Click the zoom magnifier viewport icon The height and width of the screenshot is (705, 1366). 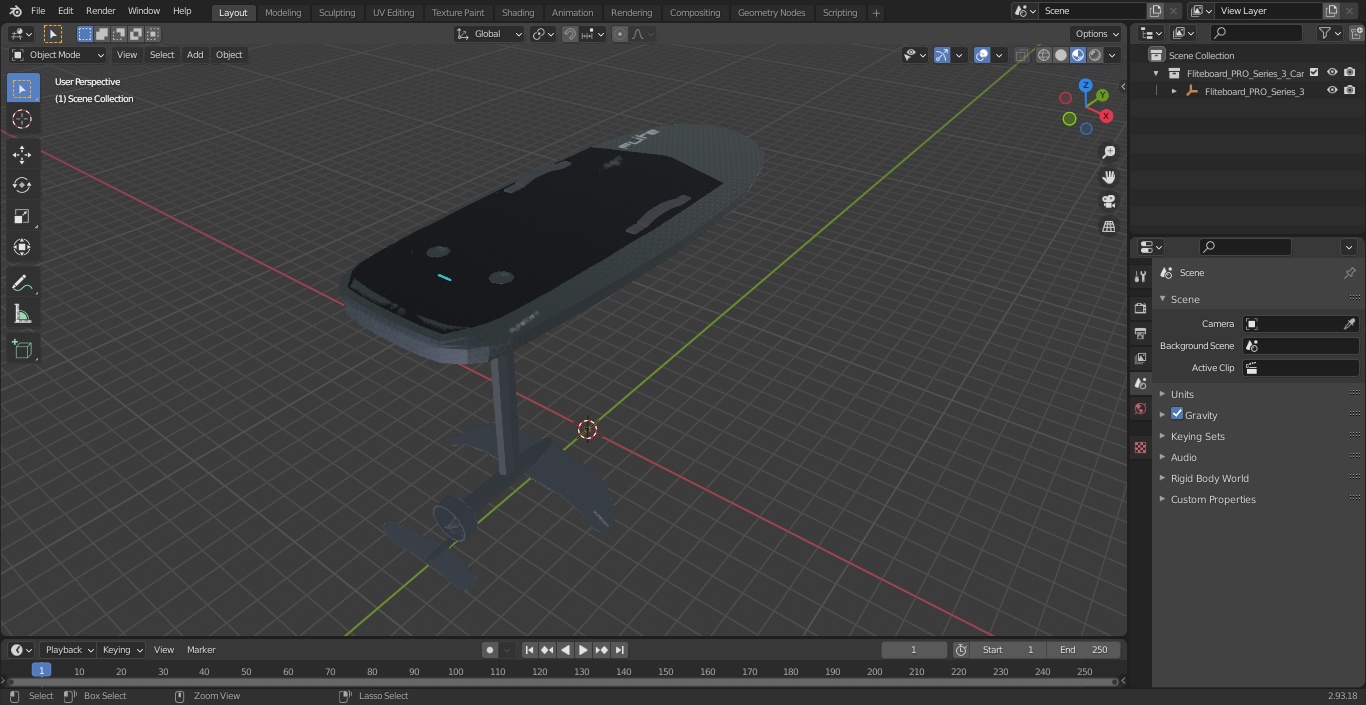click(x=1109, y=152)
